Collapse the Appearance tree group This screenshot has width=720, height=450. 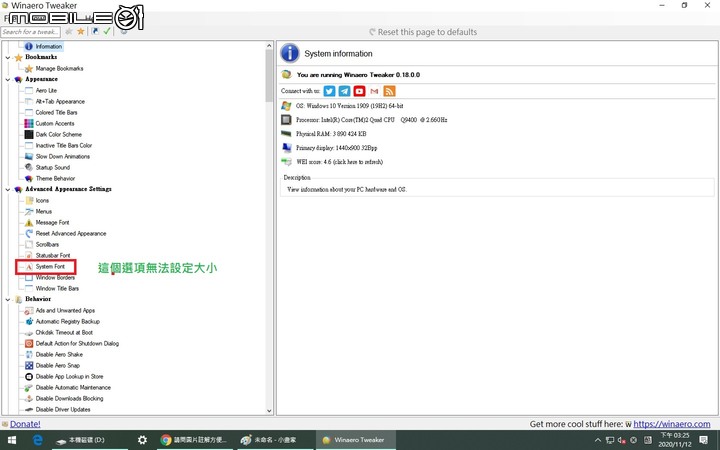click(8, 79)
